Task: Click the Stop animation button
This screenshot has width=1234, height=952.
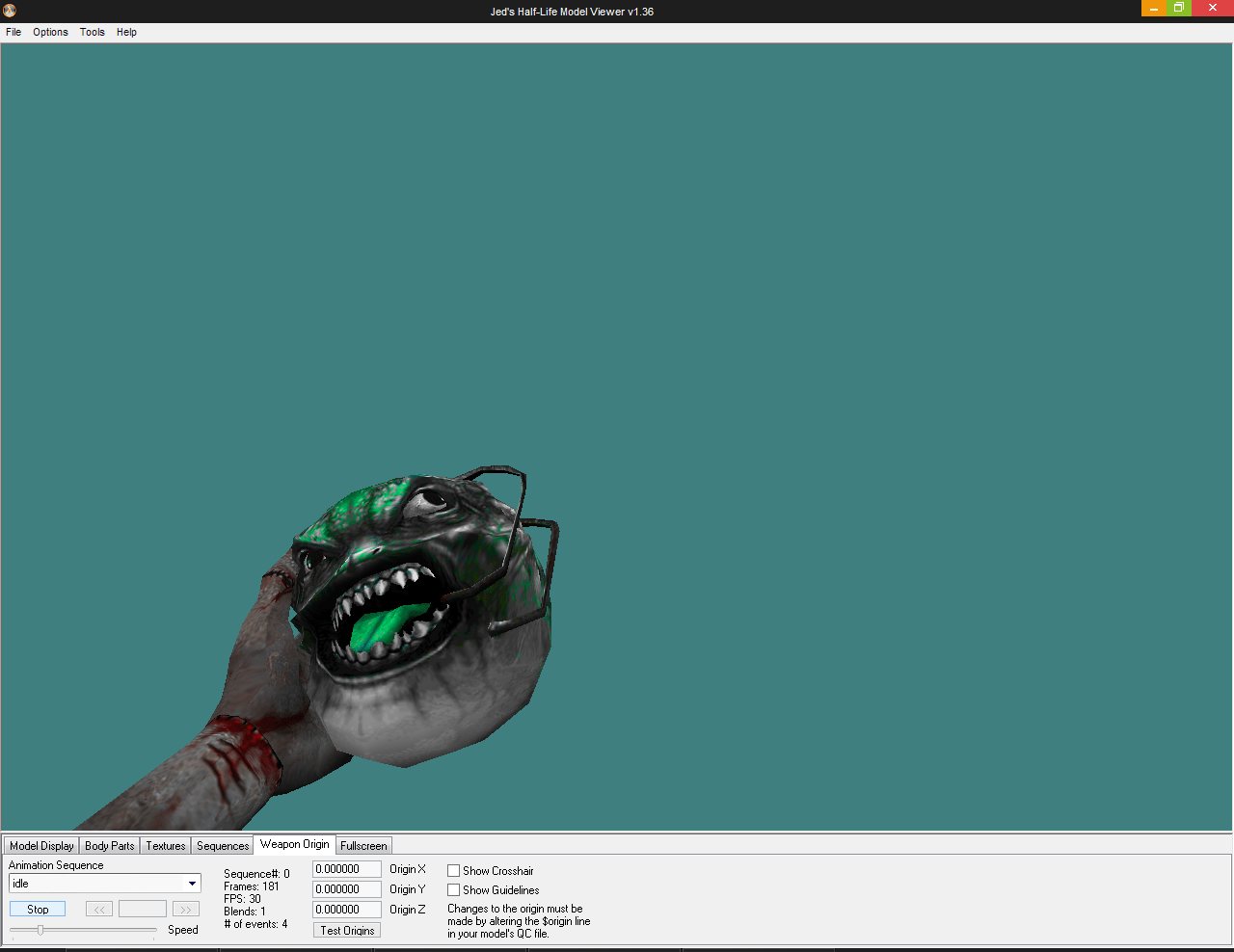Action: click(38, 910)
